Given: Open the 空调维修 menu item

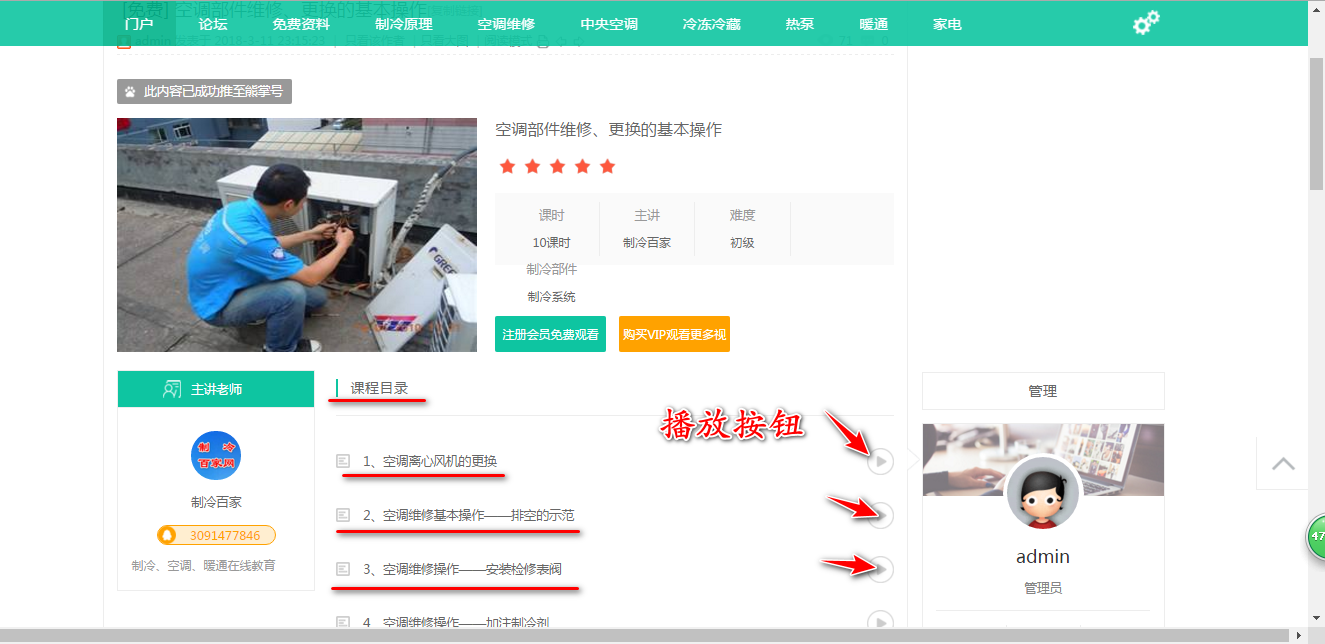Looking at the screenshot, I should coord(506,24).
